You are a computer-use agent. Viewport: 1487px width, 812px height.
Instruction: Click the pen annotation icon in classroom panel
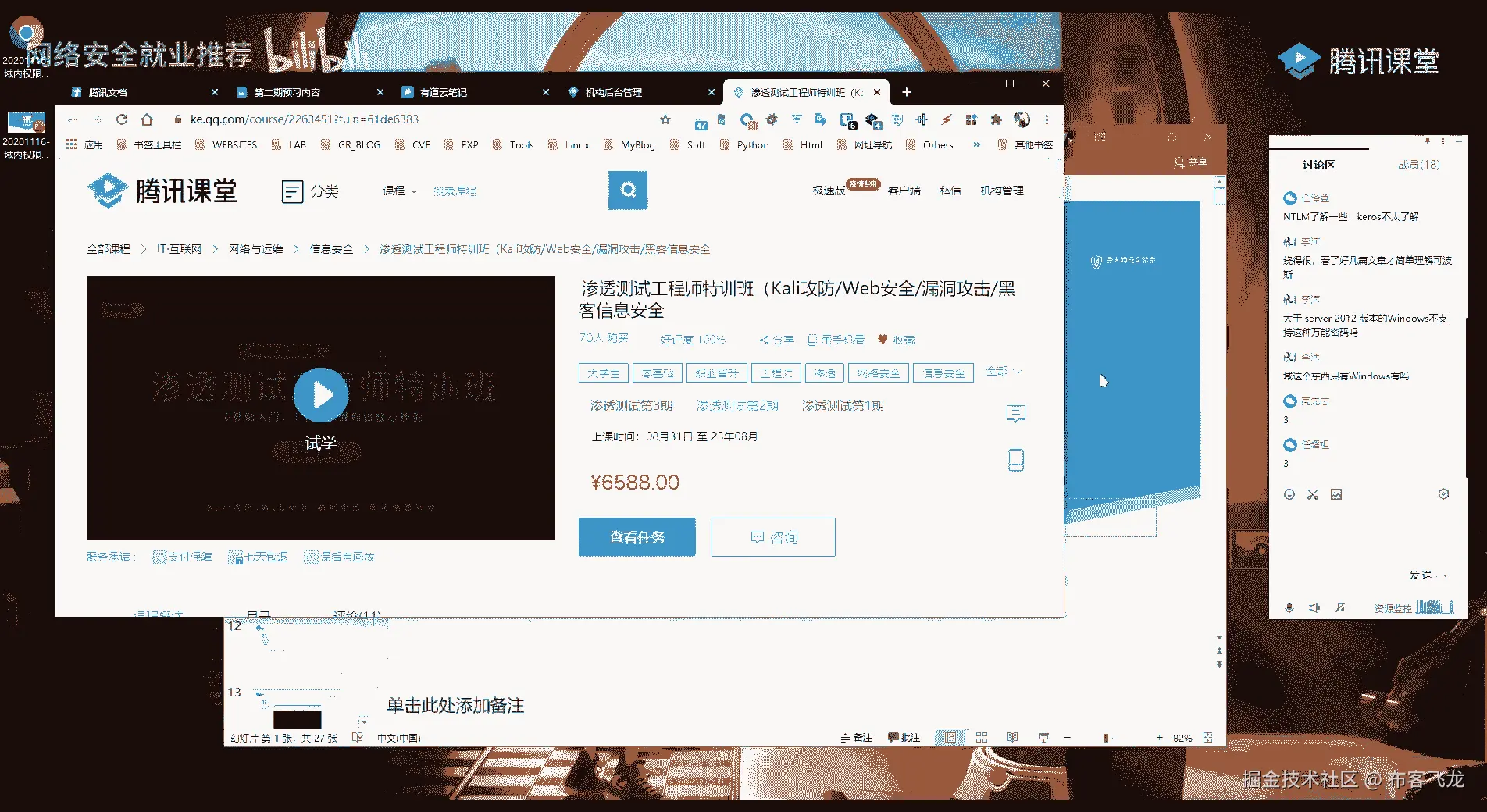[1340, 607]
